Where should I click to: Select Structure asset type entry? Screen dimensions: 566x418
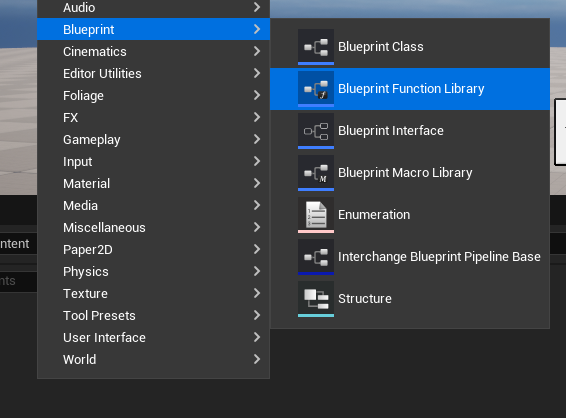pyautogui.click(x=410, y=299)
